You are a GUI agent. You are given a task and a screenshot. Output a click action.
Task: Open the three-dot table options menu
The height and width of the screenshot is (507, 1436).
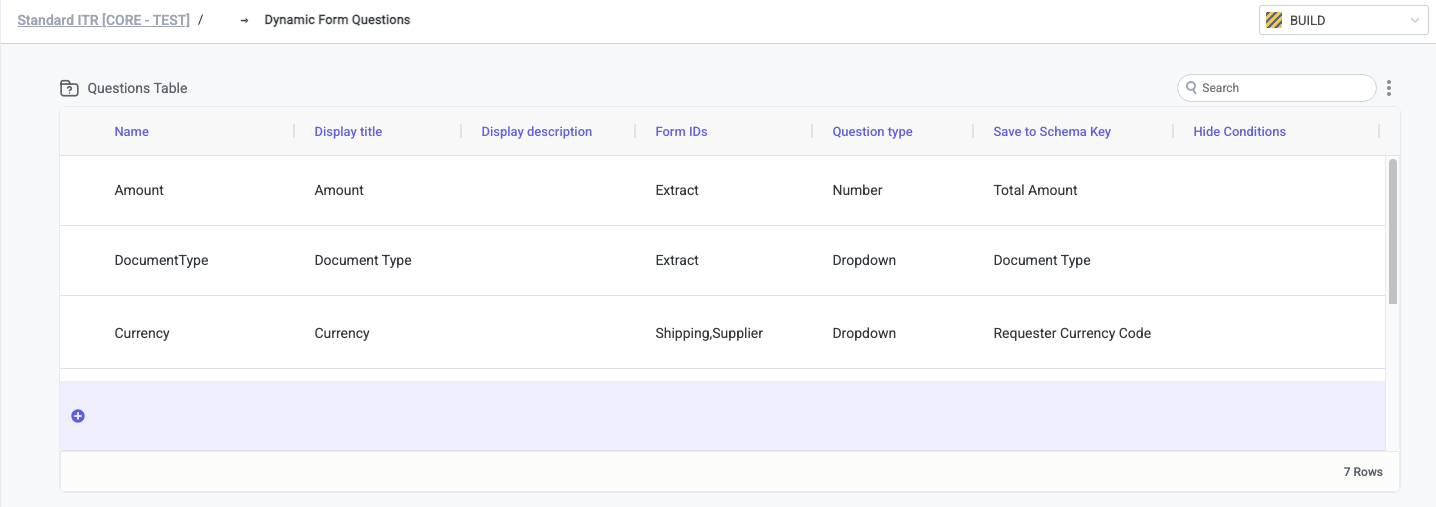1389,88
